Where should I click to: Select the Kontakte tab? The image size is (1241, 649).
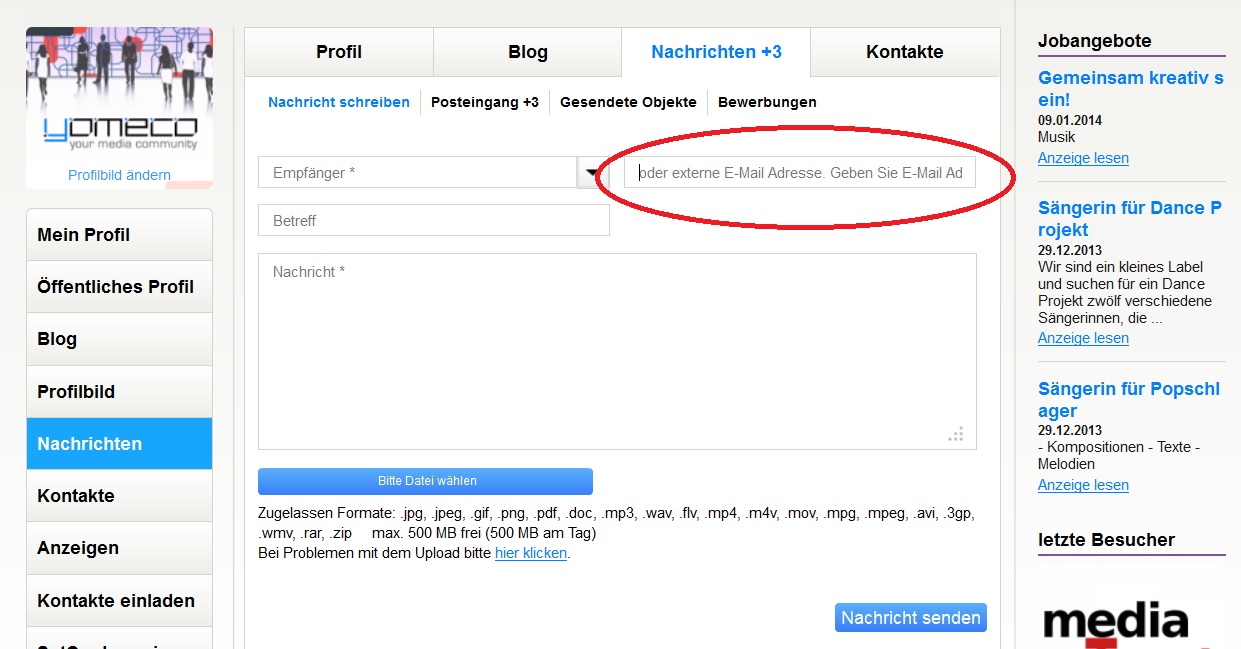click(904, 52)
